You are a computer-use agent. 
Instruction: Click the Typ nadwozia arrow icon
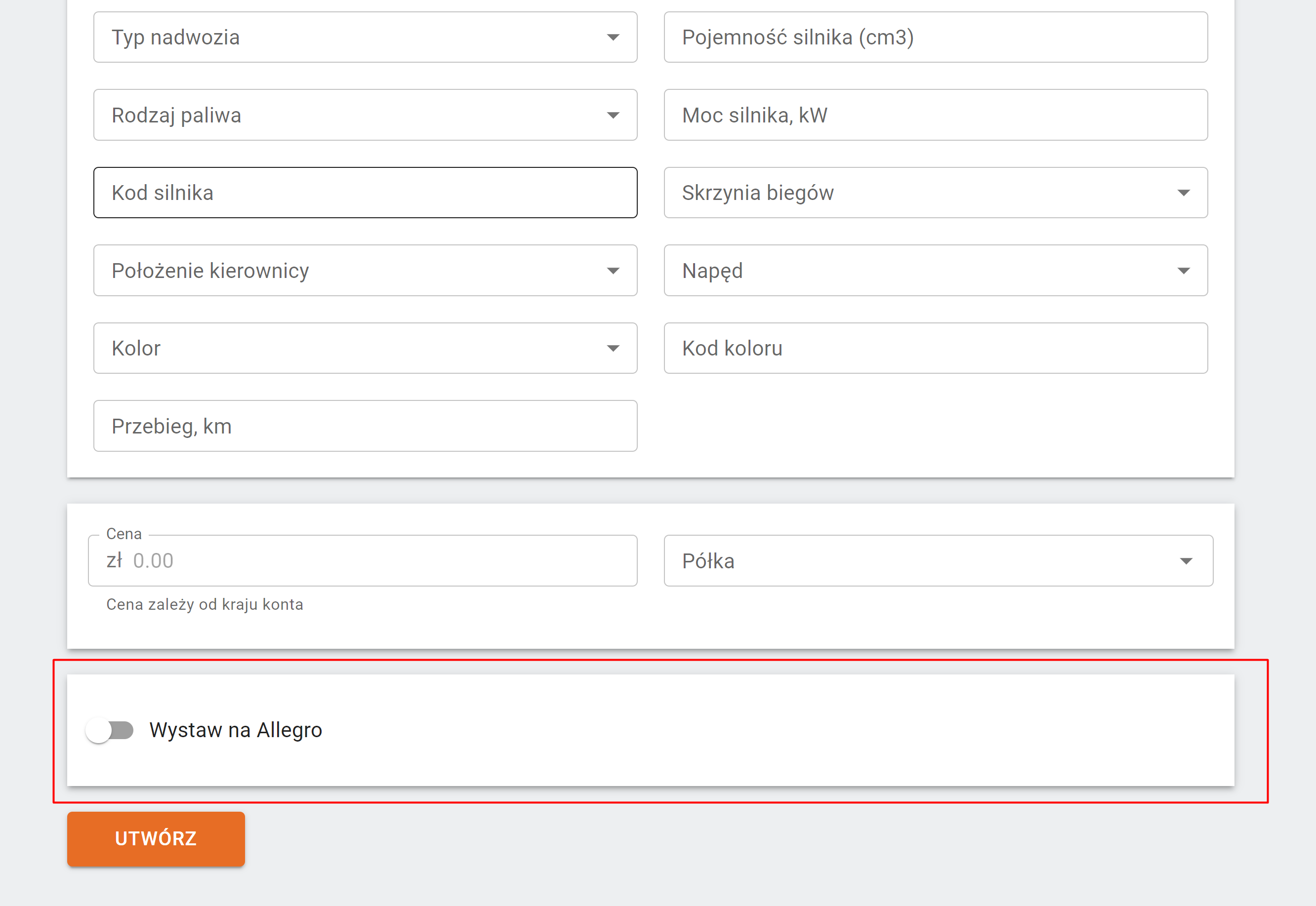pos(613,38)
